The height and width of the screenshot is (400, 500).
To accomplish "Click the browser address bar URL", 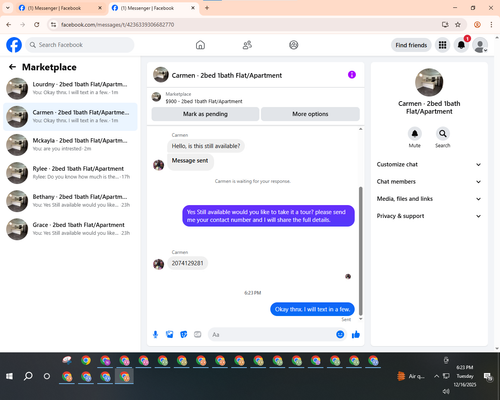I will (118, 25).
